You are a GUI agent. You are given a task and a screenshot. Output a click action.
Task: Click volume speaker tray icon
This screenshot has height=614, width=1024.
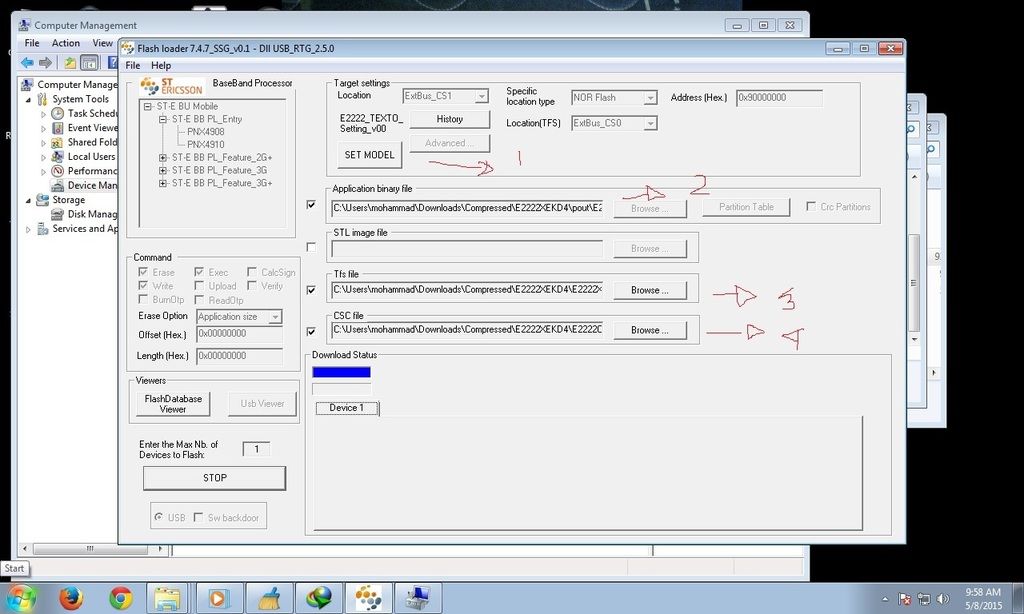(943, 598)
